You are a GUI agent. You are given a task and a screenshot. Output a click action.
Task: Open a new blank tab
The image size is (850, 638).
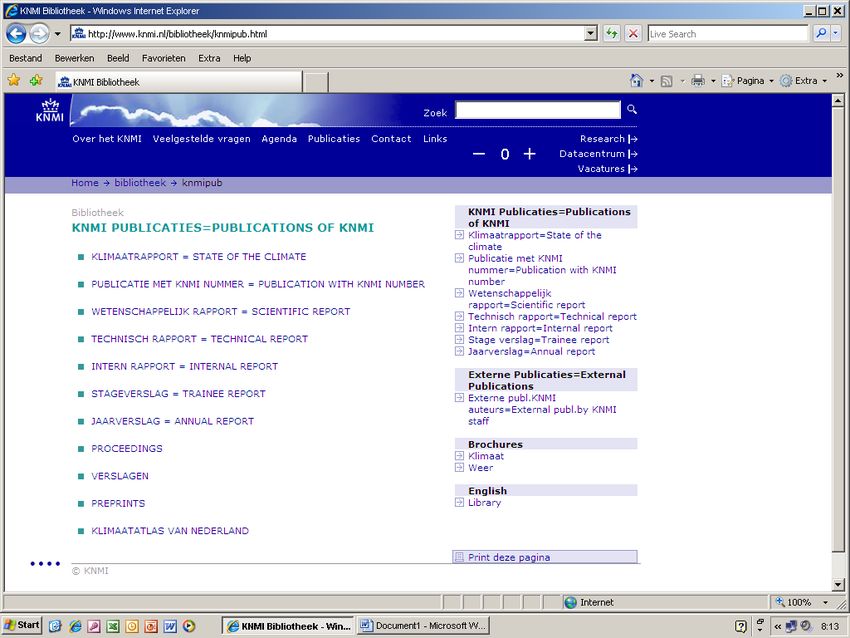[x=315, y=82]
